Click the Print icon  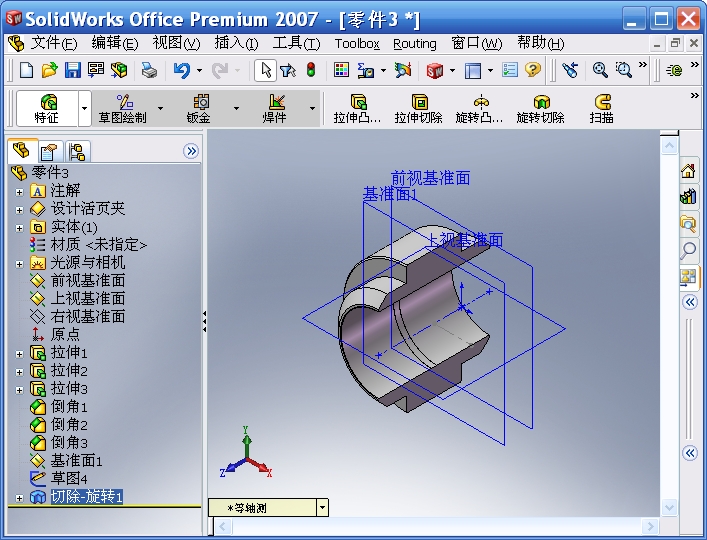[x=149, y=70]
